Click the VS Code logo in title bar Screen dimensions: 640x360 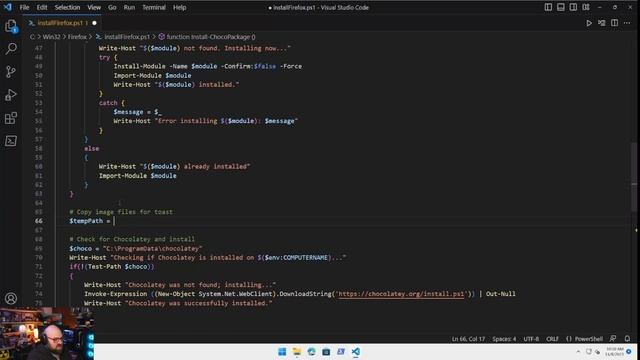(8, 7)
